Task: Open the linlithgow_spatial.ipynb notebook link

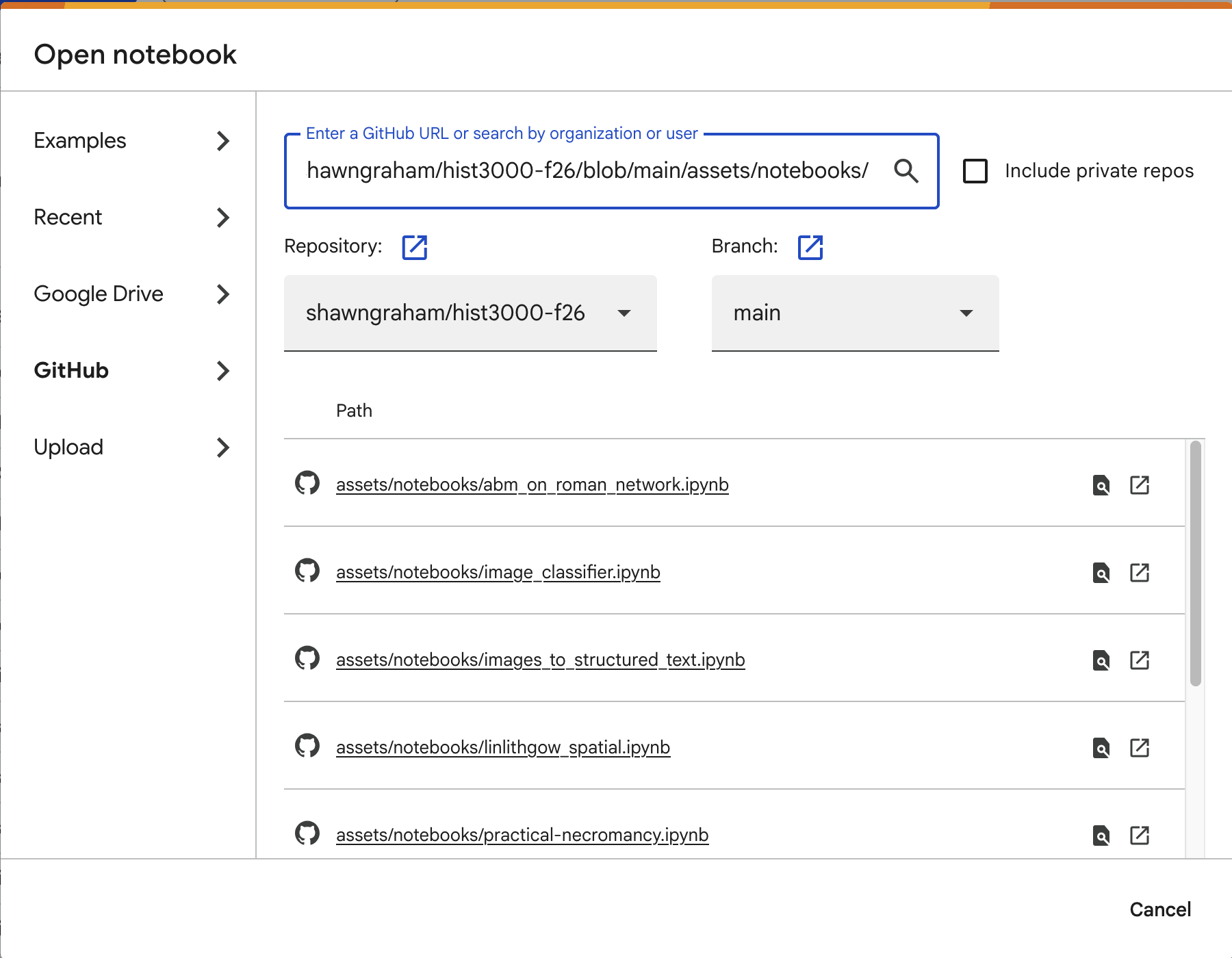Action: coord(503,747)
